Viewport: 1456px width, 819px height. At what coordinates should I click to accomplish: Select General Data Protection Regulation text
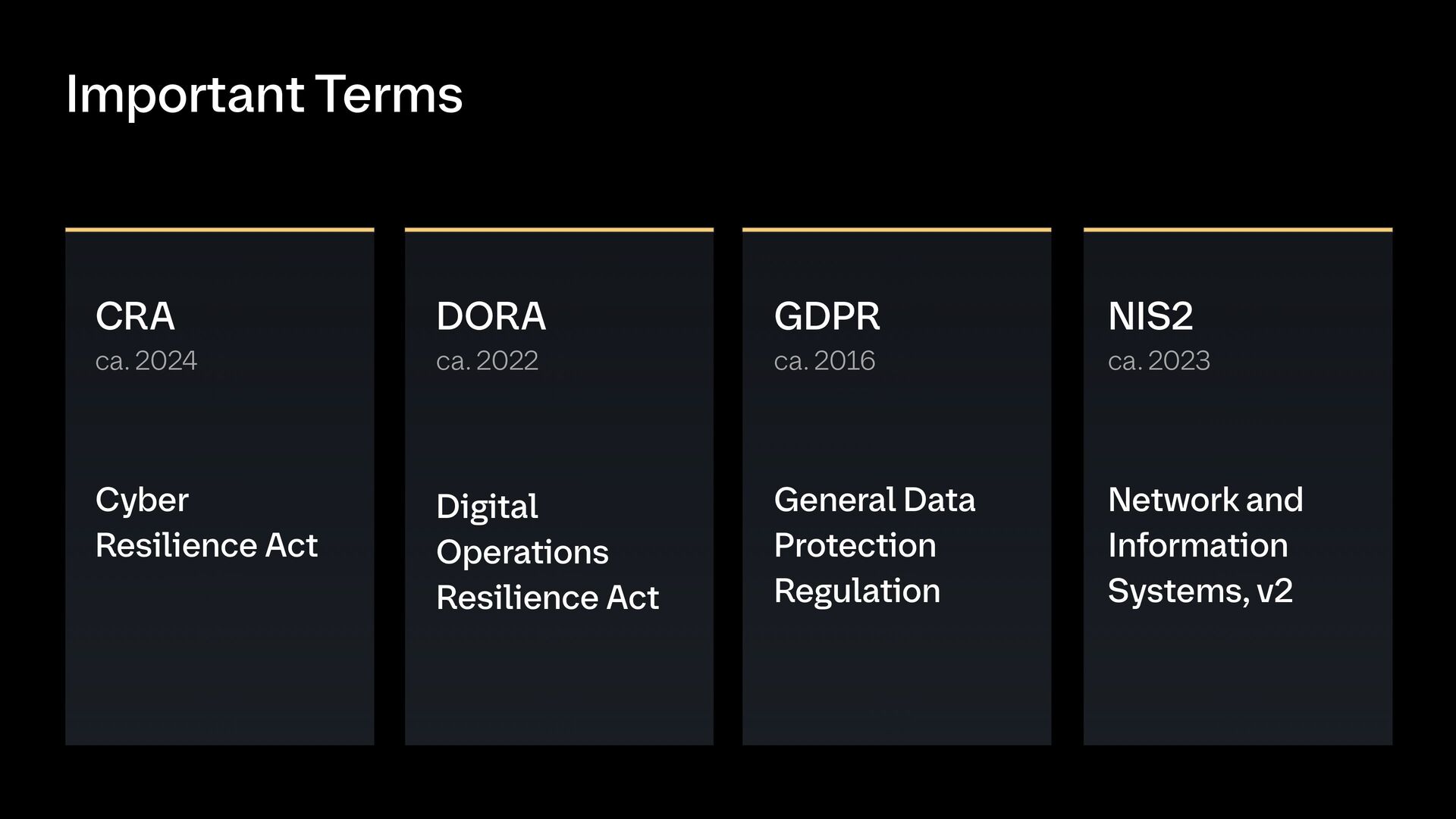click(874, 545)
